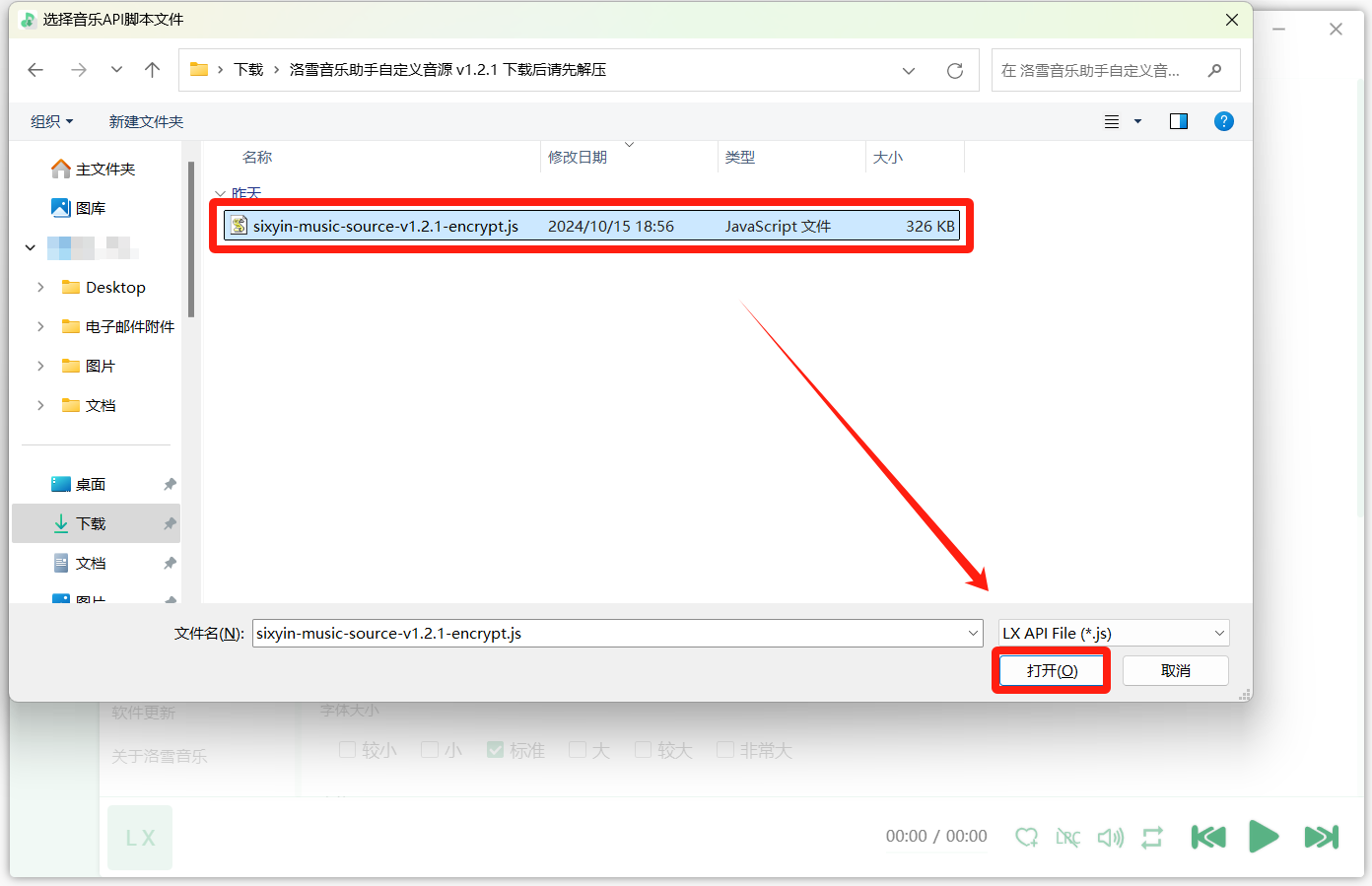Click the volume speaker icon
The height and width of the screenshot is (886, 1372).
click(x=1110, y=837)
